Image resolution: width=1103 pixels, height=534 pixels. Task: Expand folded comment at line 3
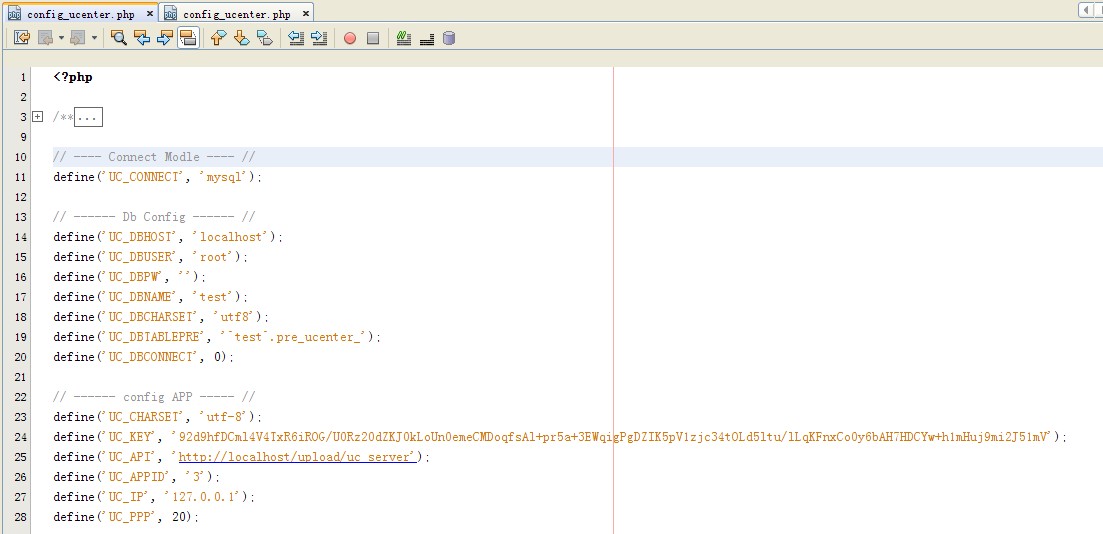[x=37, y=117]
